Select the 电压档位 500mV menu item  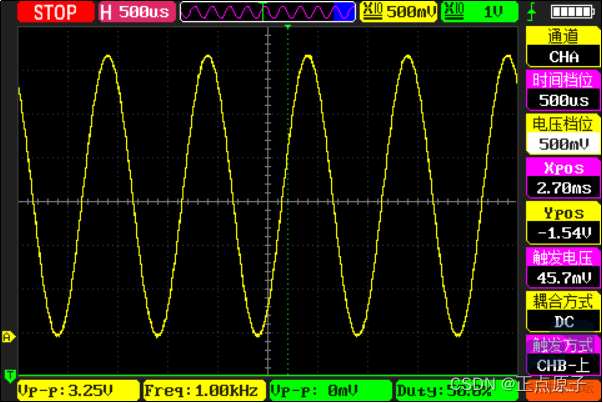(563, 135)
